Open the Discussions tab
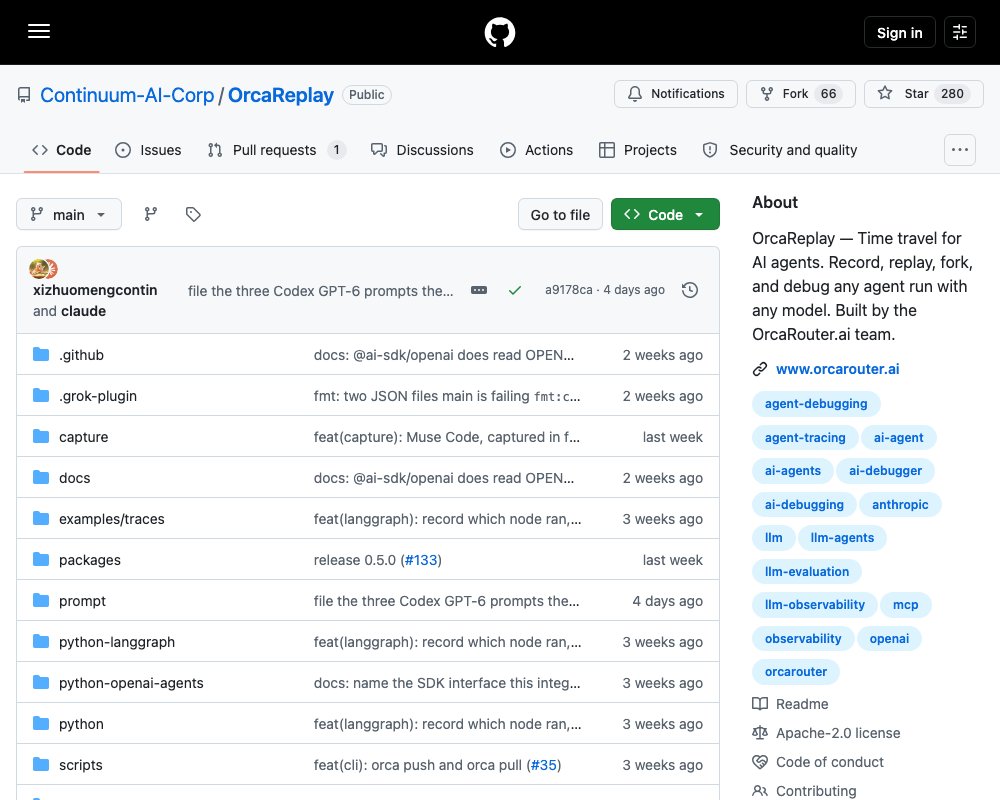 (x=422, y=150)
